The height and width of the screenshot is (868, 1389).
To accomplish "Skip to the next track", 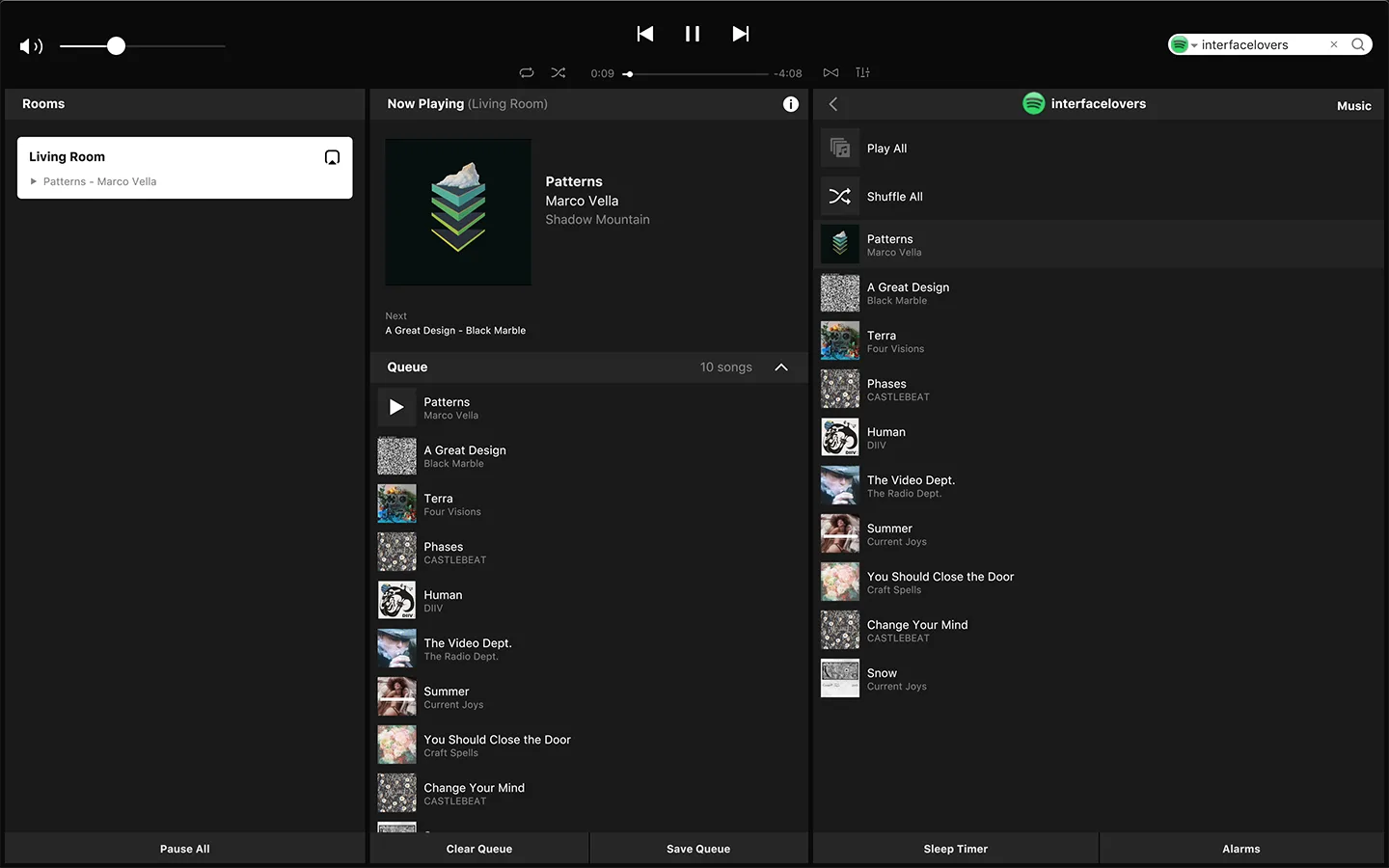I will pos(740,34).
